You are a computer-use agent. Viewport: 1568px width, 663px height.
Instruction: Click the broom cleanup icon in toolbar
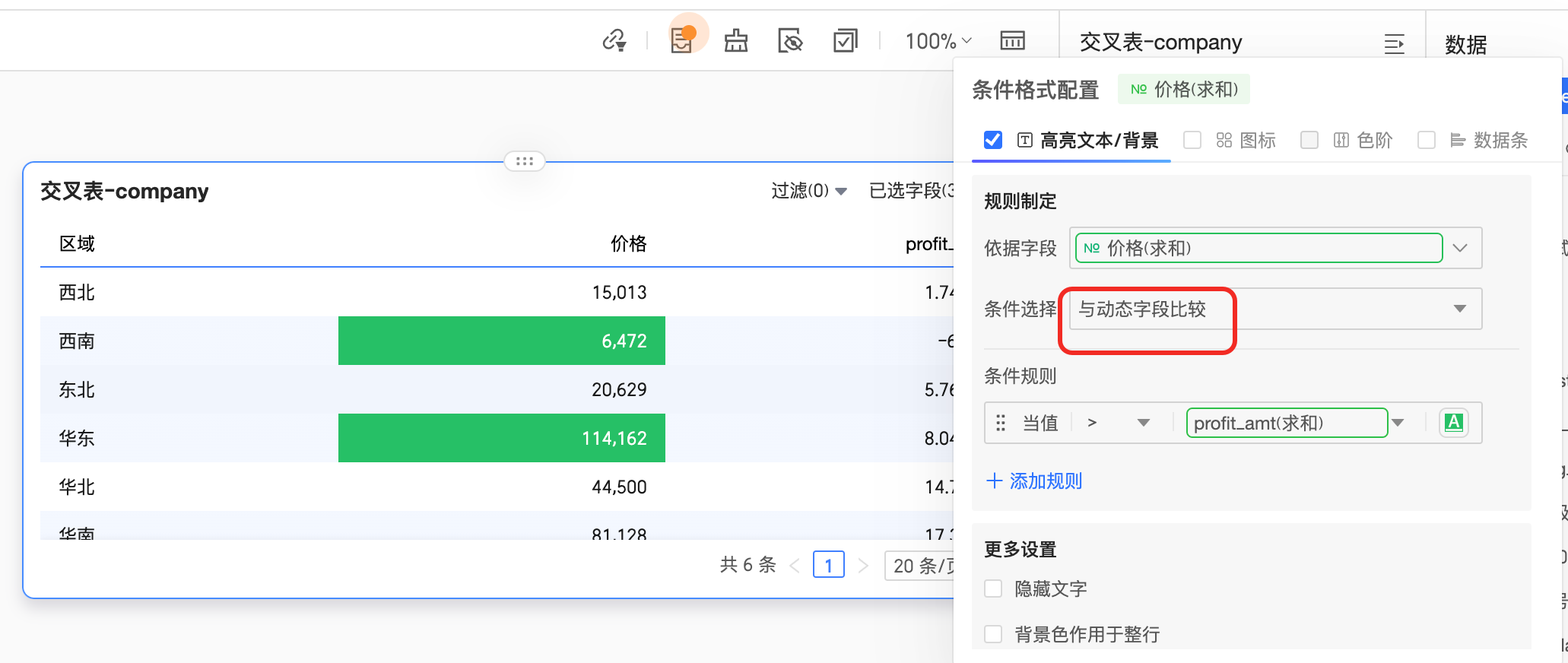(x=735, y=40)
